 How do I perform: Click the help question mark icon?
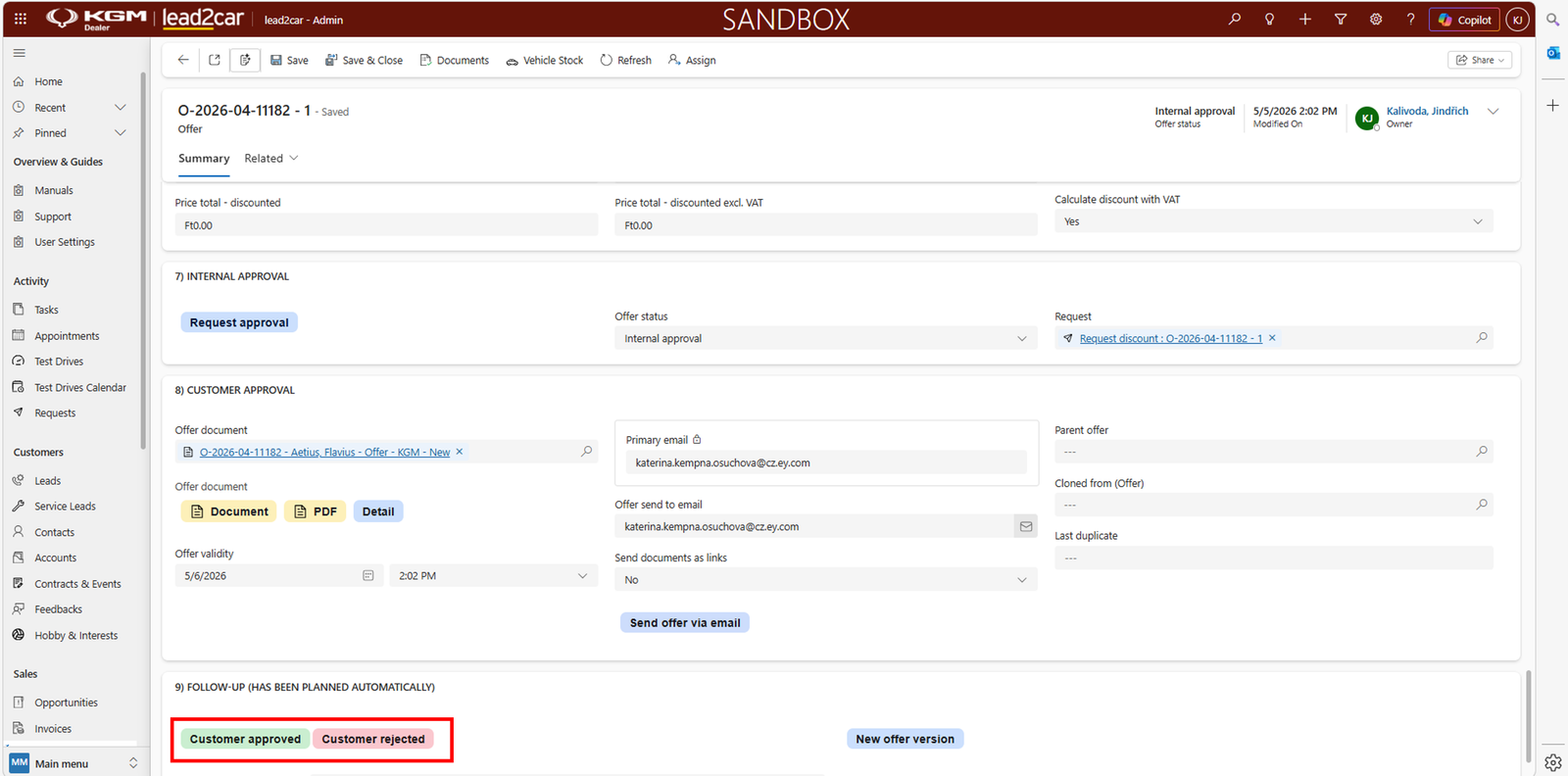pos(1411,19)
